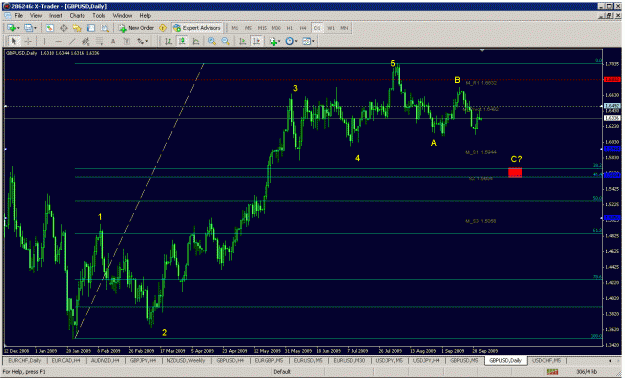
Task: Toggle chart Auto Scroll
Action: [x=242, y=41]
